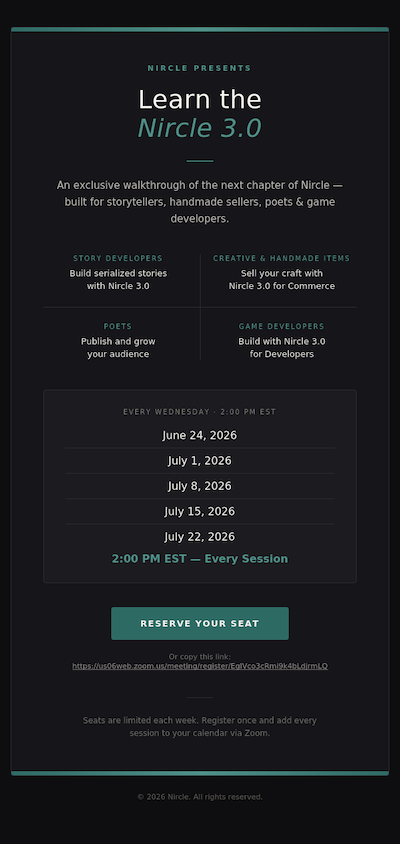Click the seats are limited notice
This screenshot has width=400, height=844.
pyautogui.click(x=200, y=727)
